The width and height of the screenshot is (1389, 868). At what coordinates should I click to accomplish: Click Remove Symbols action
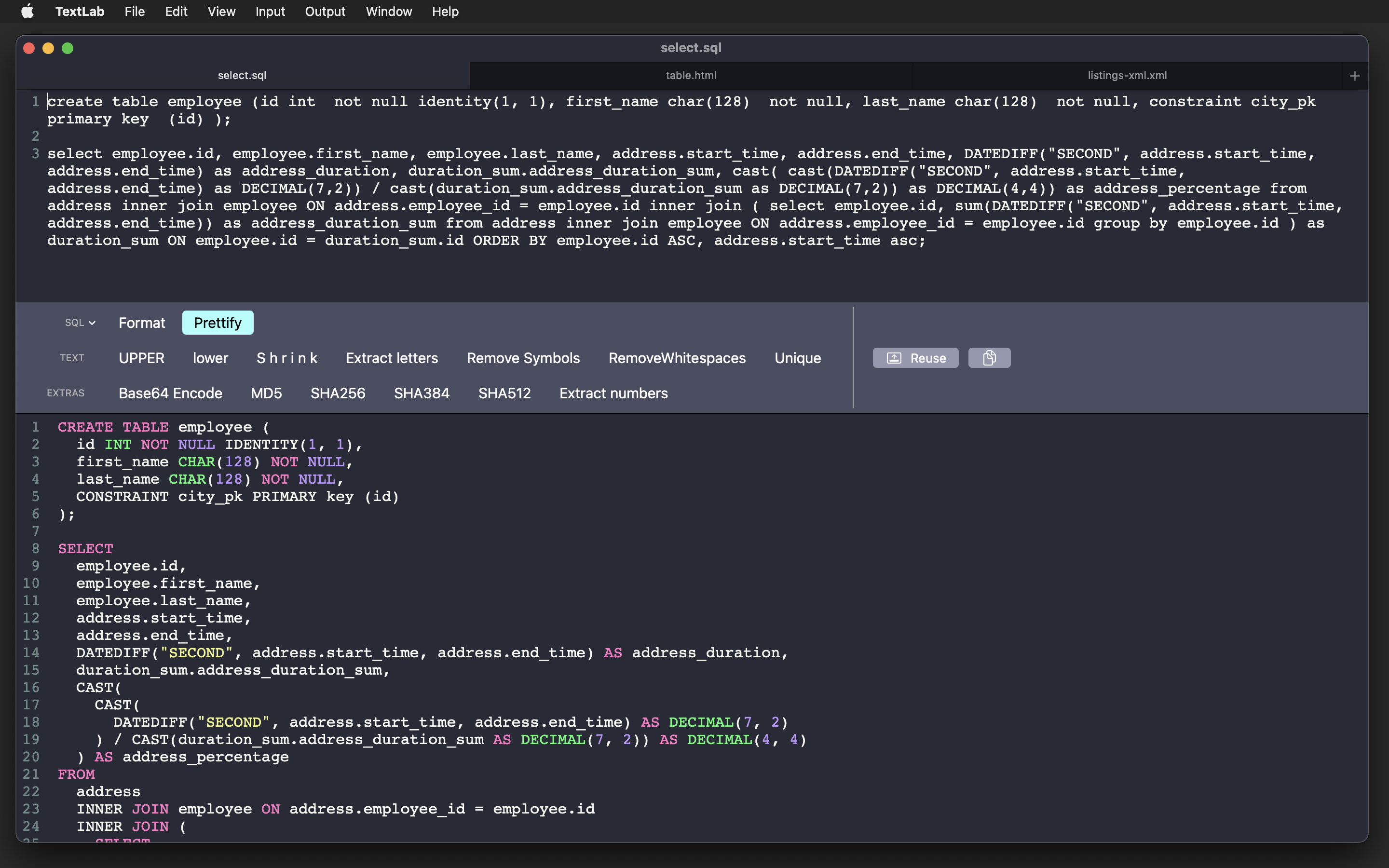[x=523, y=358]
